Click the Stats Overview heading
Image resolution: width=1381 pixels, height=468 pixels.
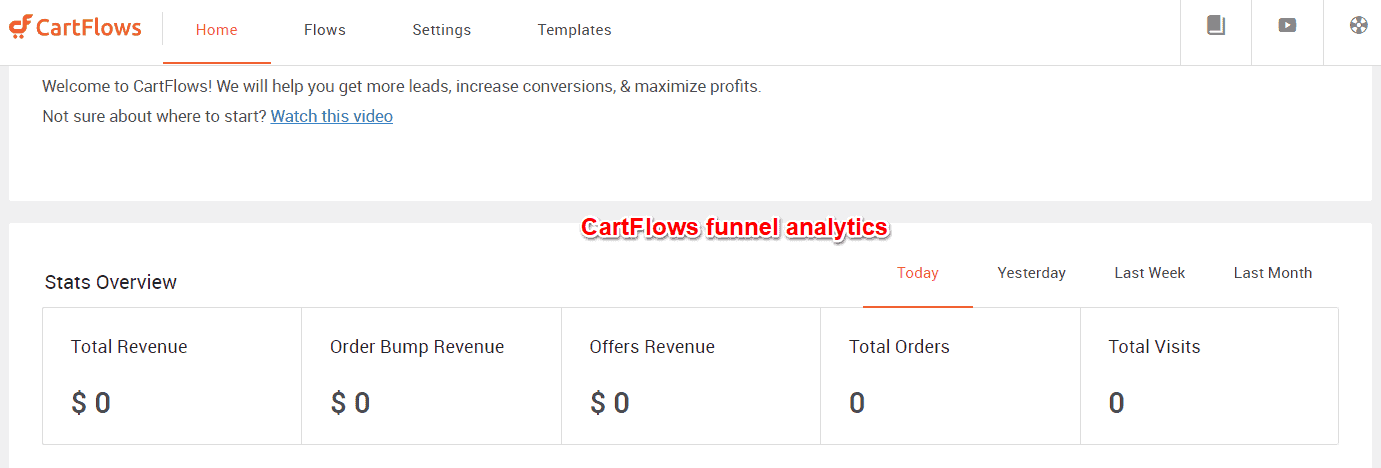111,283
